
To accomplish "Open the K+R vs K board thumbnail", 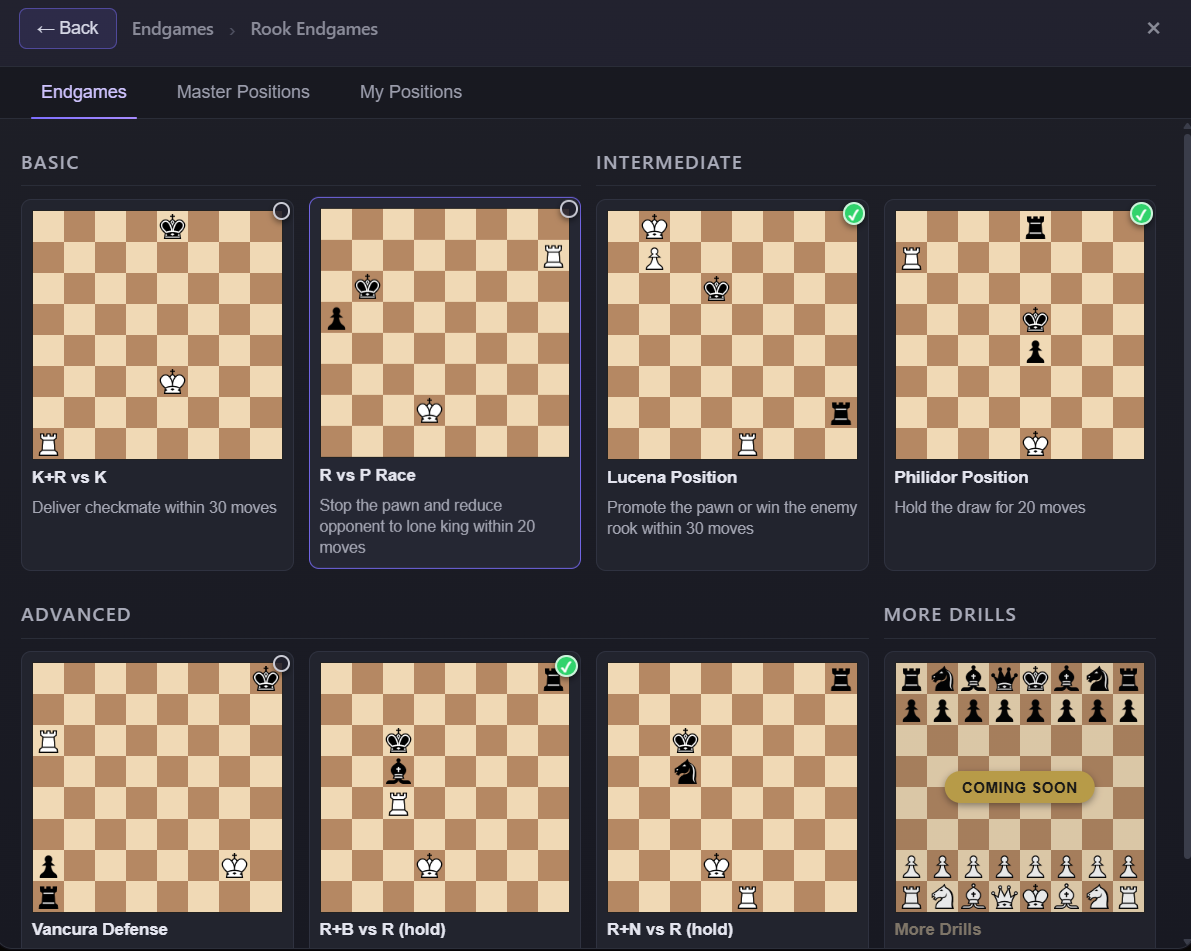I will [x=157, y=334].
